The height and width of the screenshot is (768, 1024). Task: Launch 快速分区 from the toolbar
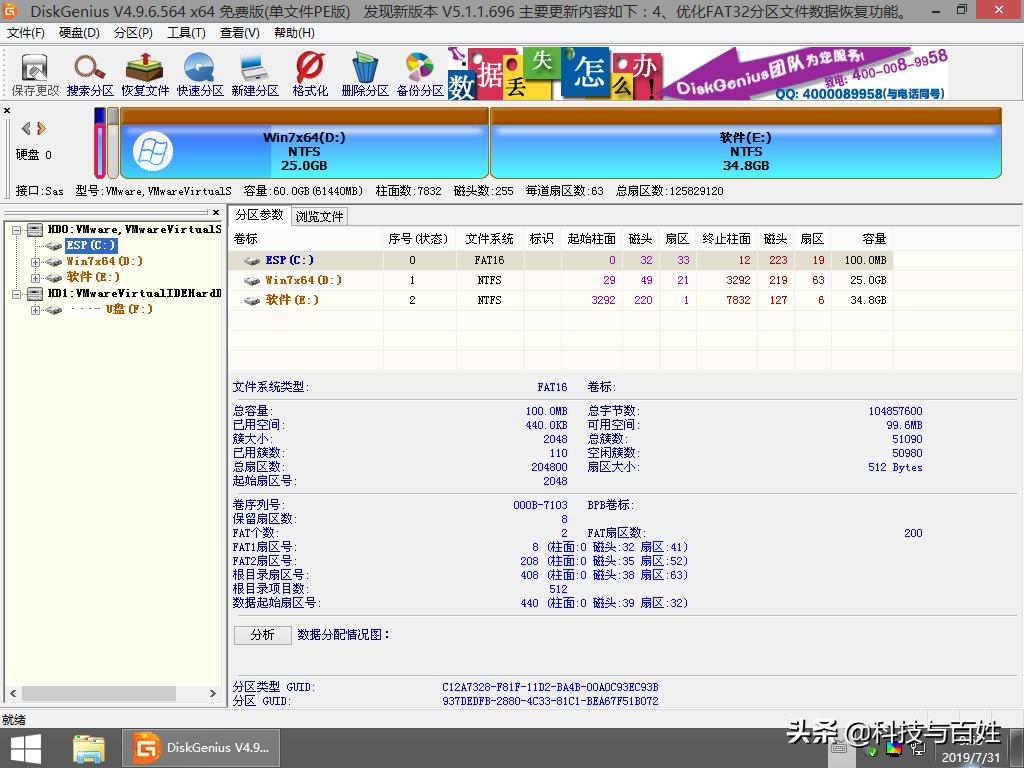199,74
